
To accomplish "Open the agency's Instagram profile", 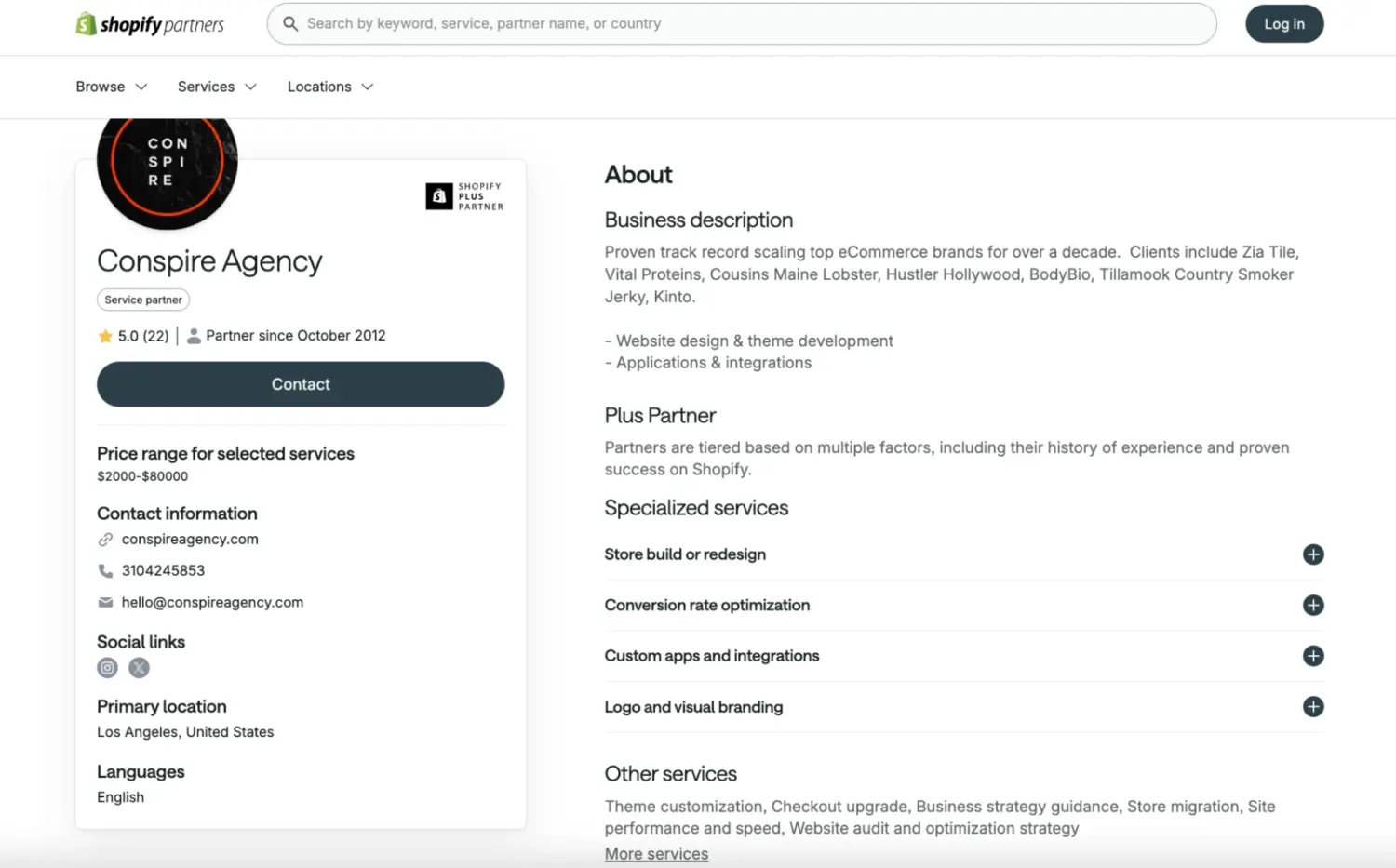I will 107,667.
